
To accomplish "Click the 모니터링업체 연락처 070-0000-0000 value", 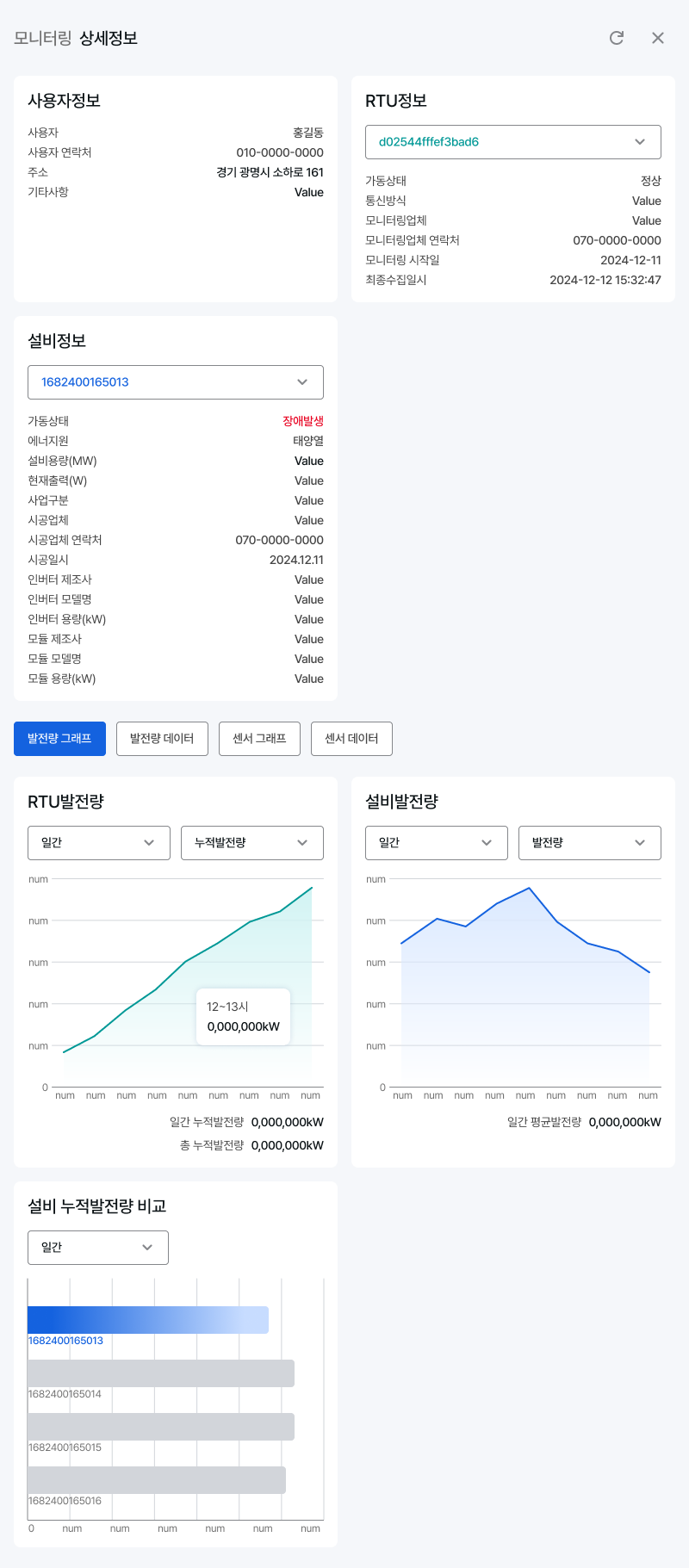I will point(618,240).
